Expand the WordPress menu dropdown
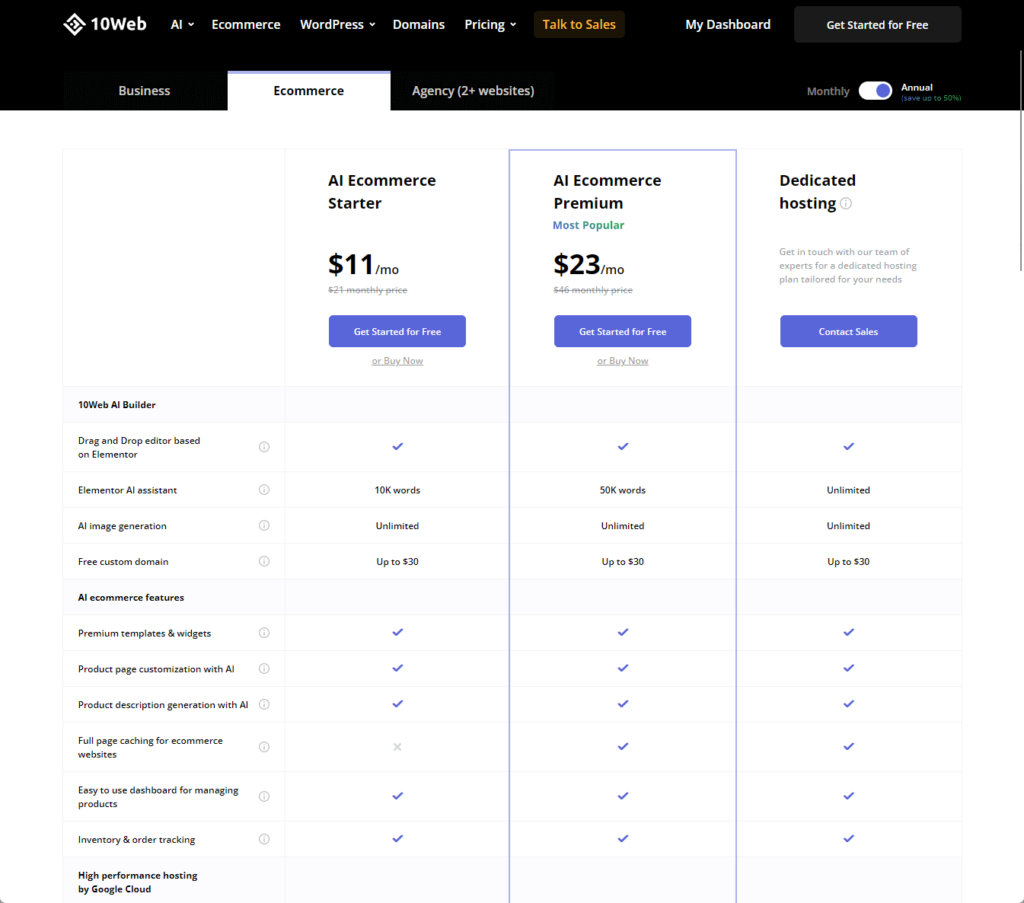1024x903 pixels. [338, 25]
